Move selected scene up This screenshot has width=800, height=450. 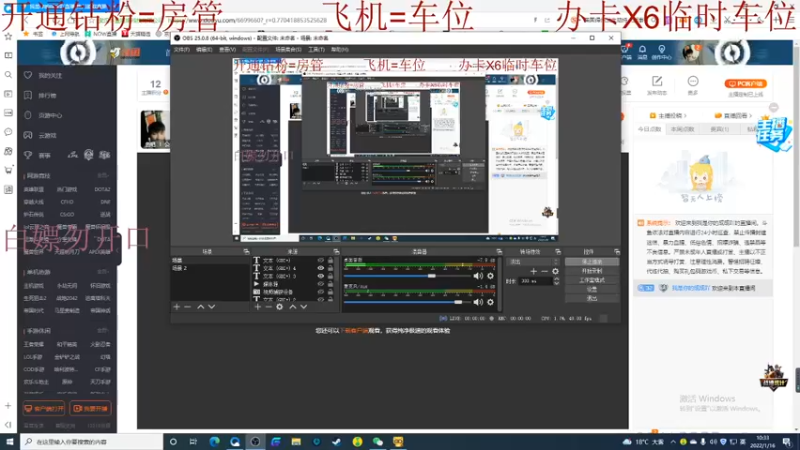[201, 307]
